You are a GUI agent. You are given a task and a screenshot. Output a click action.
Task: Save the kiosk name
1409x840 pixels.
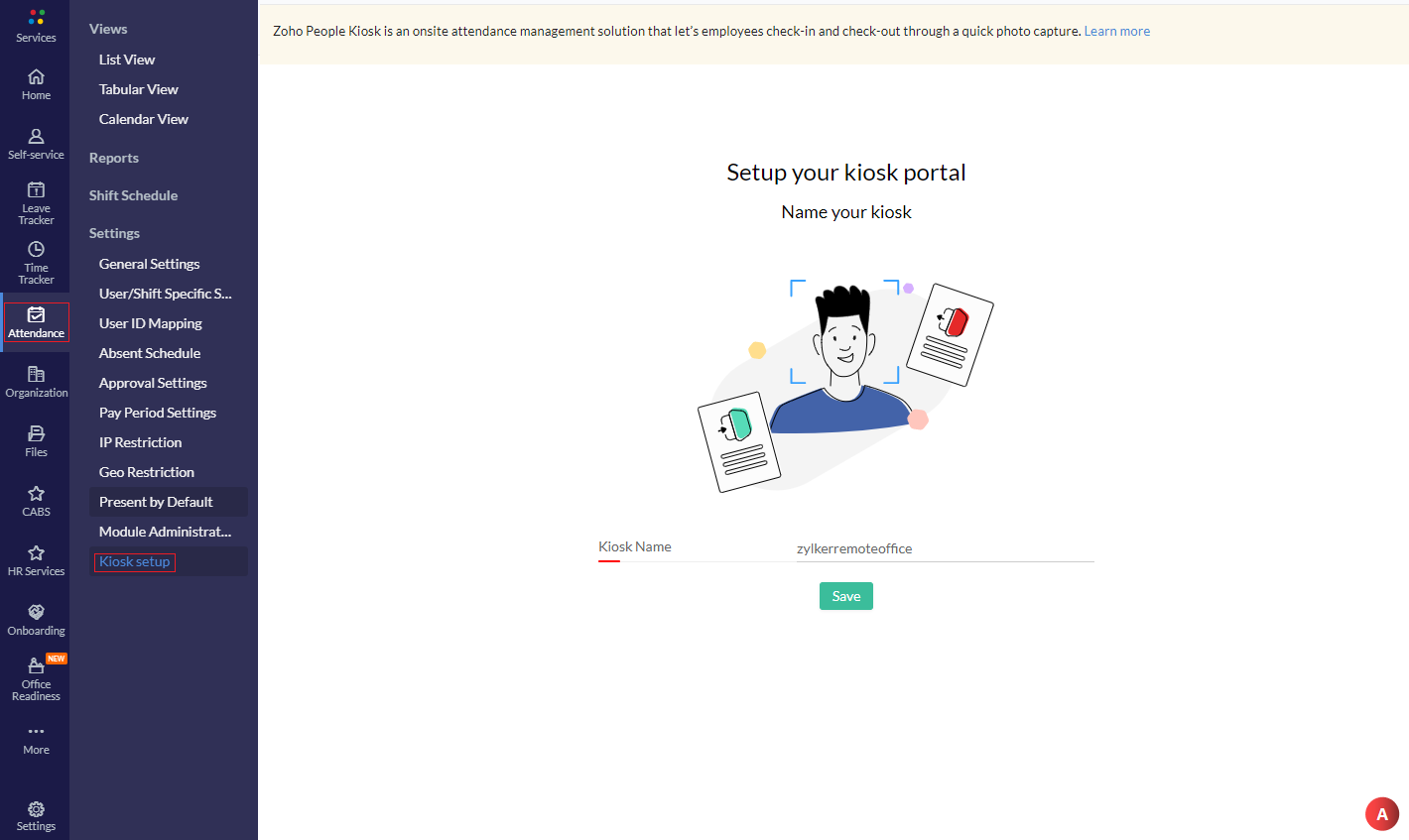click(x=846, y=596)
